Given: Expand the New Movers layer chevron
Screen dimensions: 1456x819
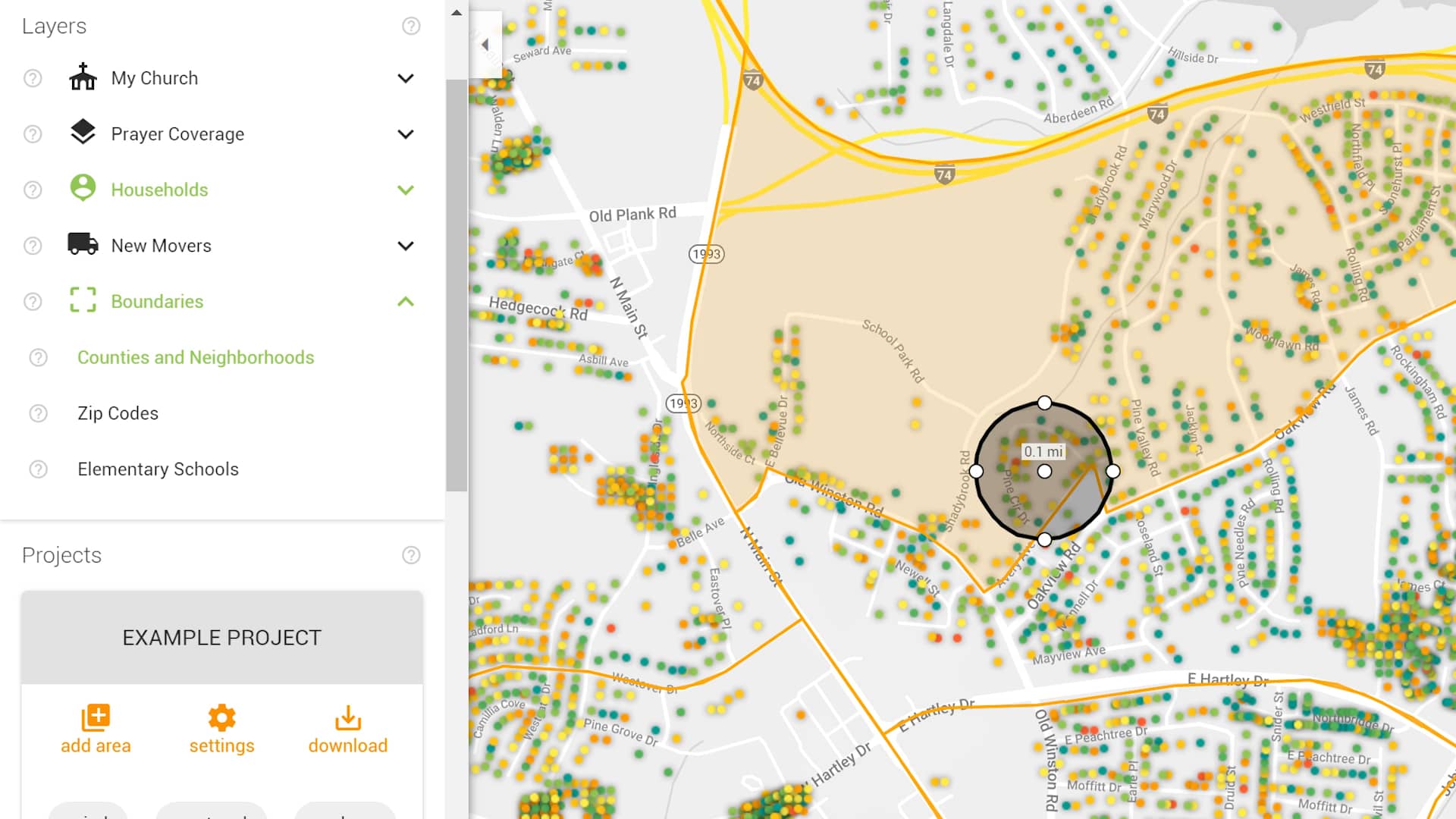Looking at the screenshot, I should (406, 246).
